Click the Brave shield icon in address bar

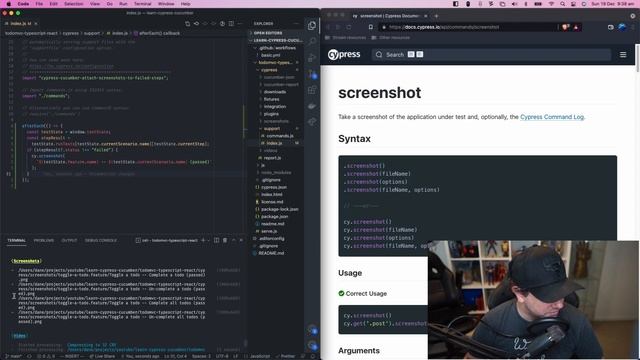[x=565, y=27]
